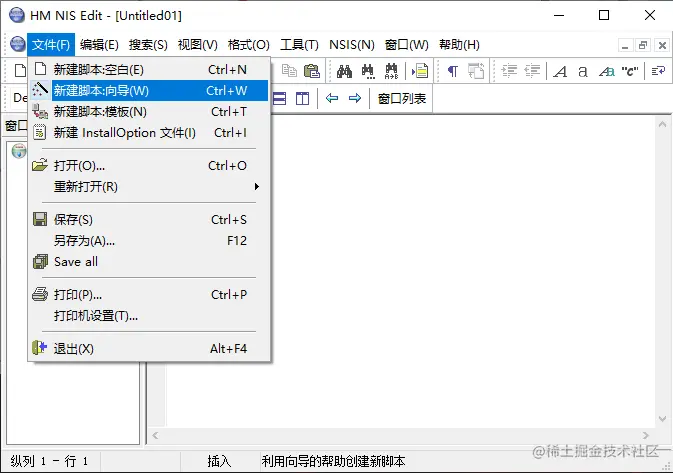
Task: Click the application icon in the menu bar
Action: point(18,44)
